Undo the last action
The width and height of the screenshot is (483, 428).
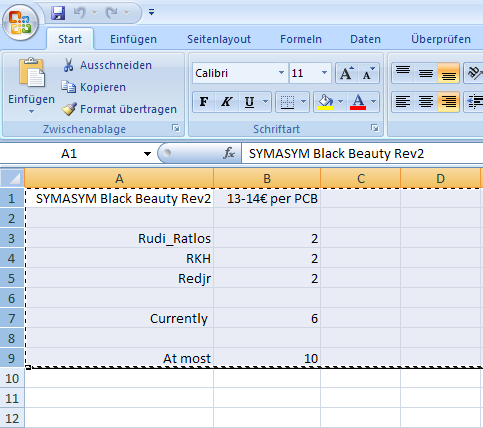point(79,13)
